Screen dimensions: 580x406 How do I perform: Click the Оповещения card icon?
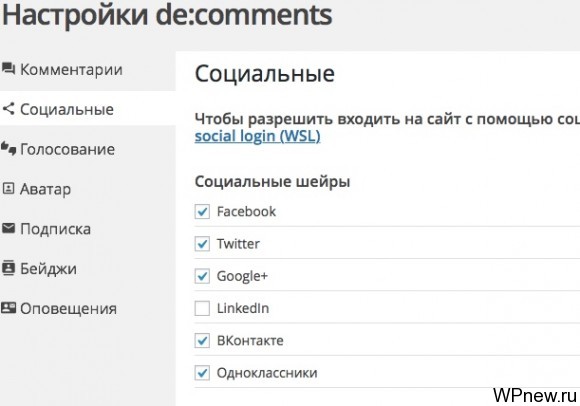click(x=9, y=308)
